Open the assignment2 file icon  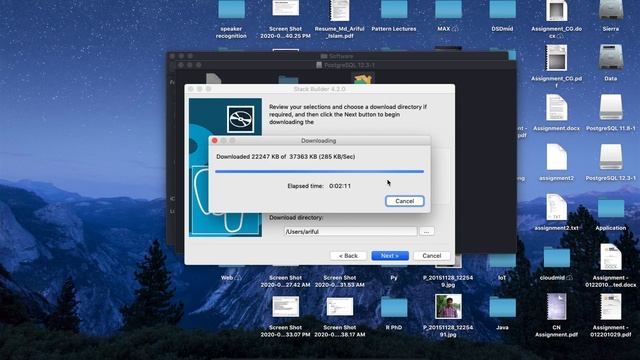(556, 157)
